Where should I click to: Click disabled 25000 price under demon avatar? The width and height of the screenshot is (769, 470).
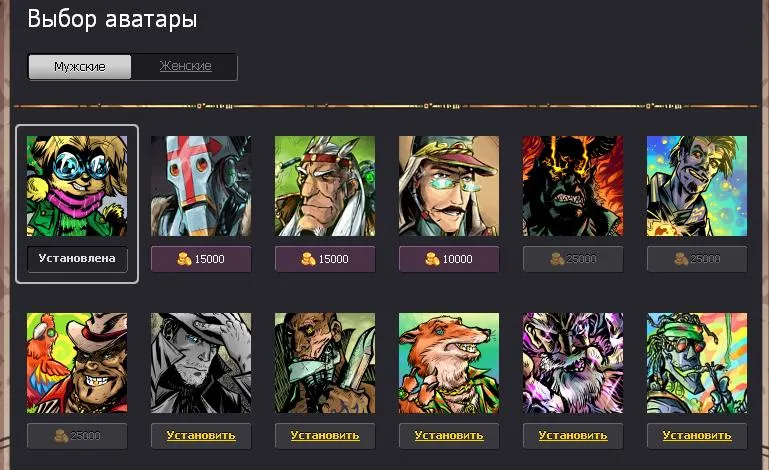(x=573, y=259)
